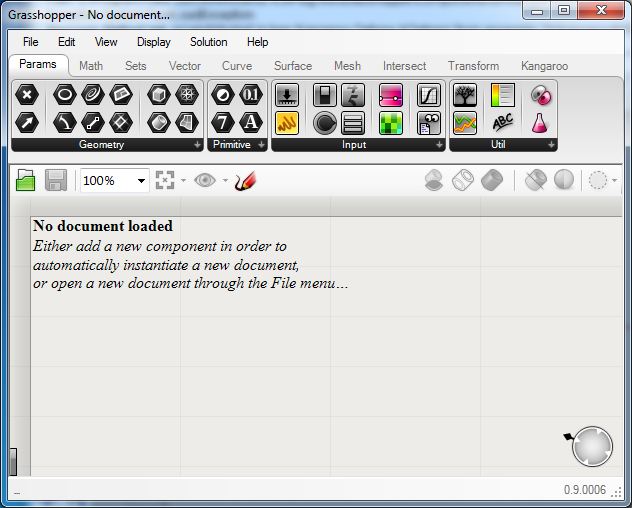Select the pink spheres Util icon
This screenshot has height=508, width=632.
[x=541, y=95]
